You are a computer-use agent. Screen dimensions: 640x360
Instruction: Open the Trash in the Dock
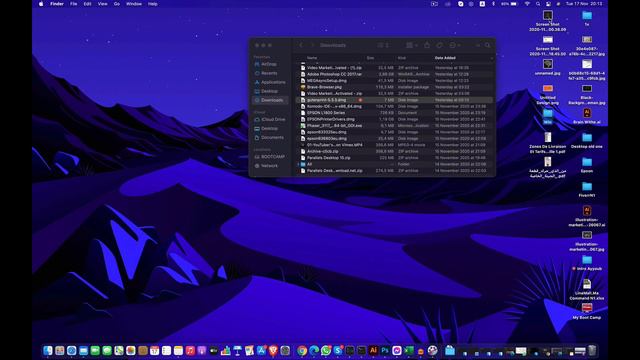coord(592,350)
